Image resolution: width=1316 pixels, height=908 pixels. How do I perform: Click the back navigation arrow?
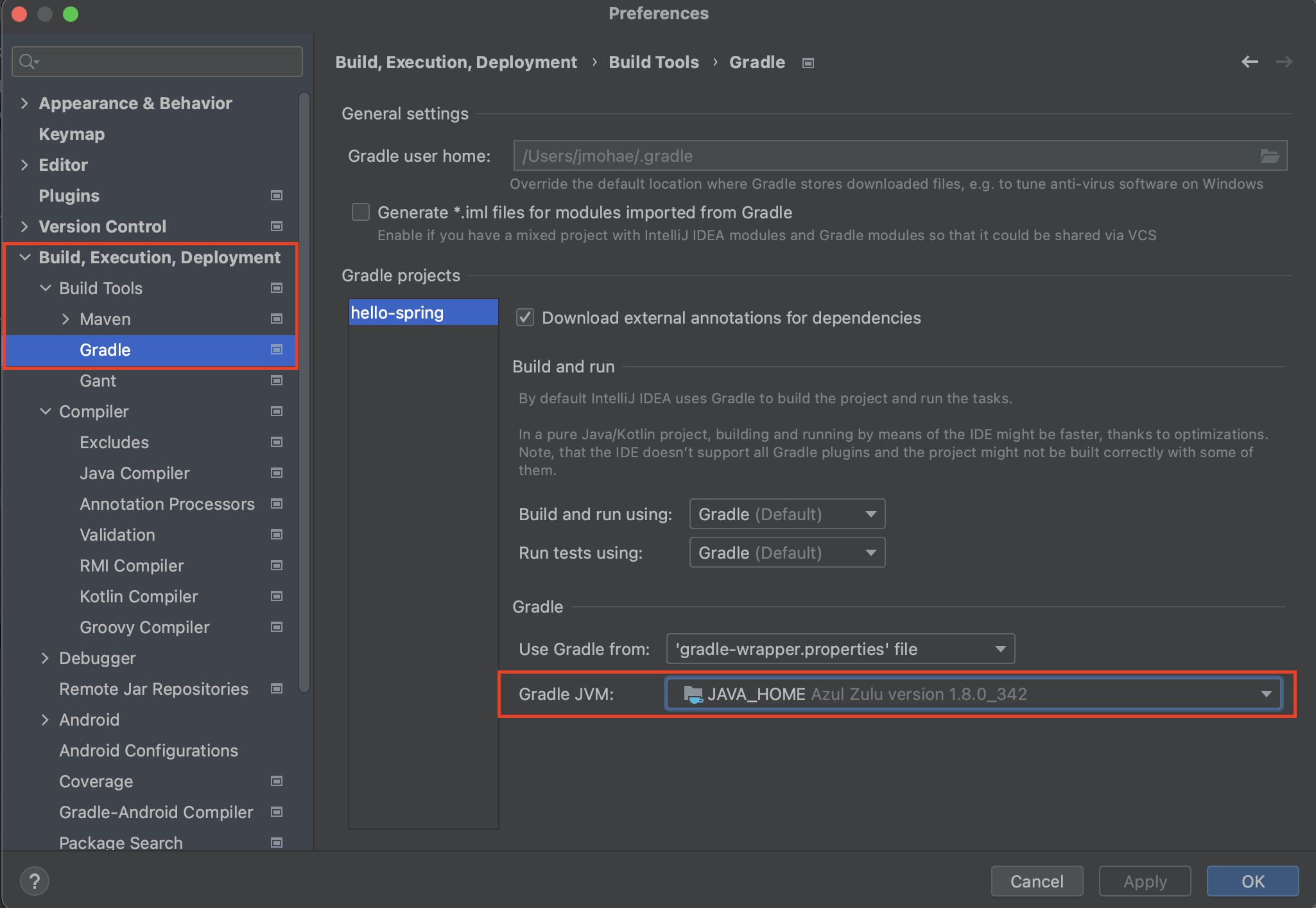tap(1249, 62)
